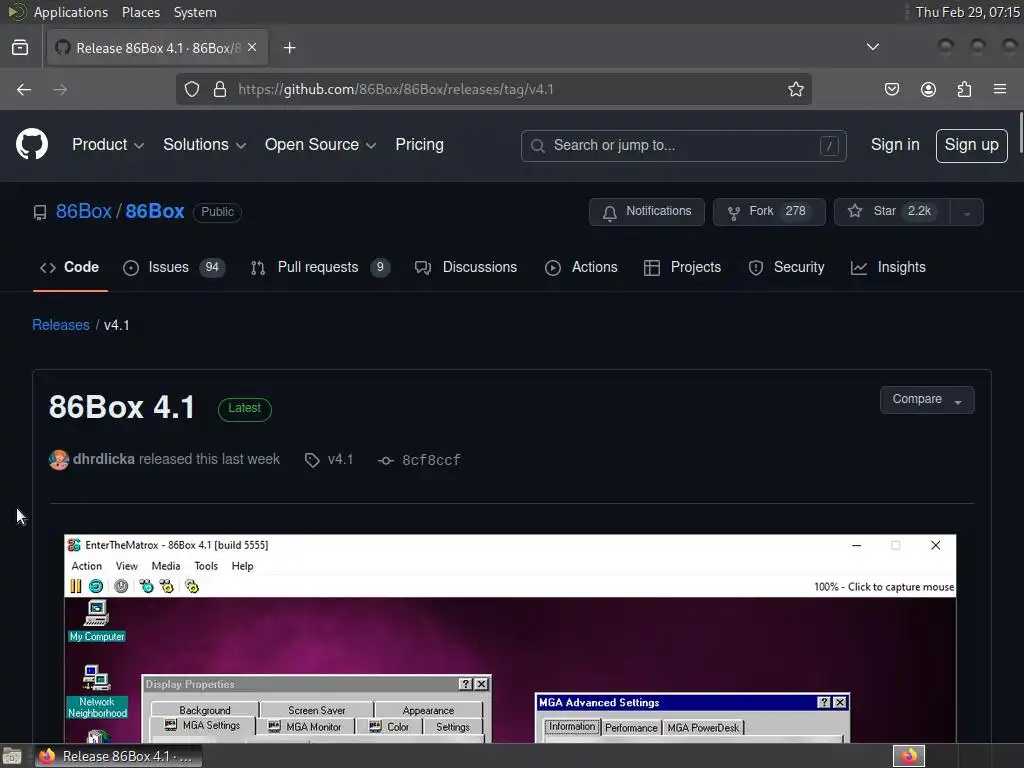The image size is (1024, 768).
Task: Click the Firefox Release 86Box taskbar entry
Action: pos(119,756)
